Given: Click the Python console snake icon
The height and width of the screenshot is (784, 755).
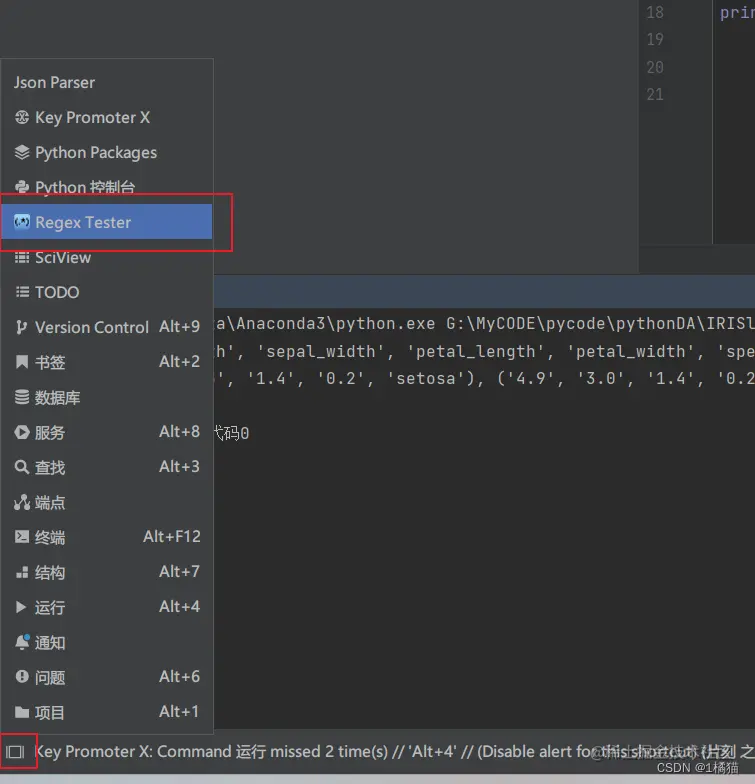Looking at the screenshot, I should pos(22,187).
